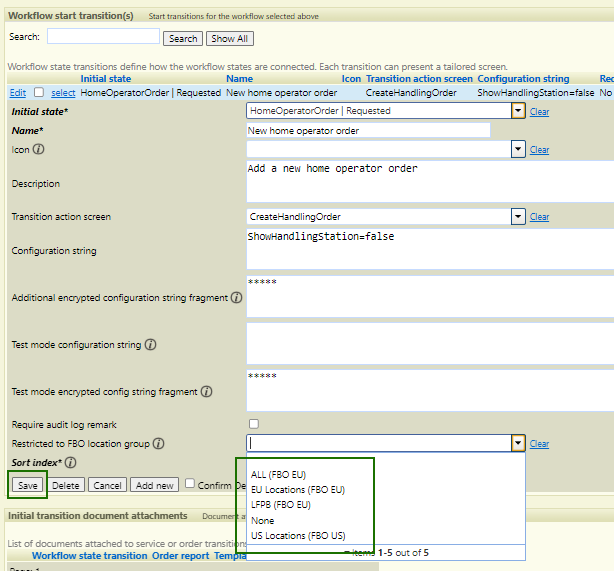Click the Description text area
This screenshot has height=571, width=614.
click(x=430, y=181)
